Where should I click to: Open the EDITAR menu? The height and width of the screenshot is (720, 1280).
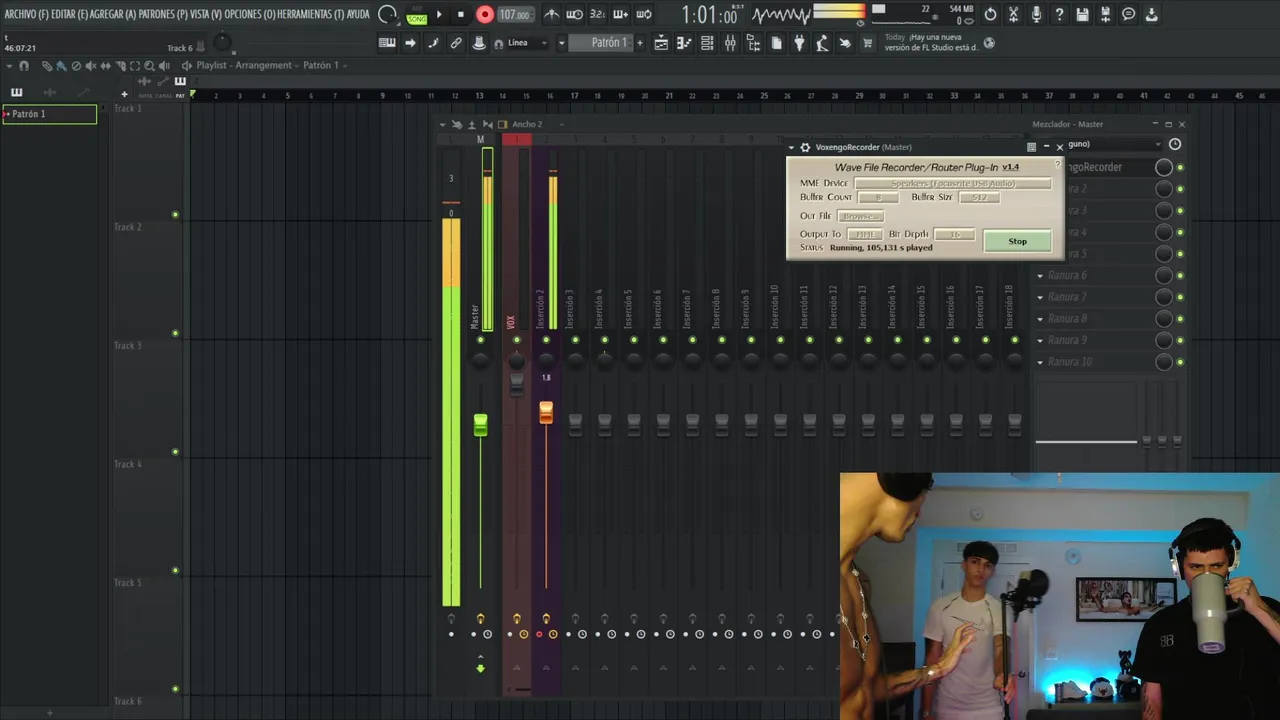pos(69,14)
